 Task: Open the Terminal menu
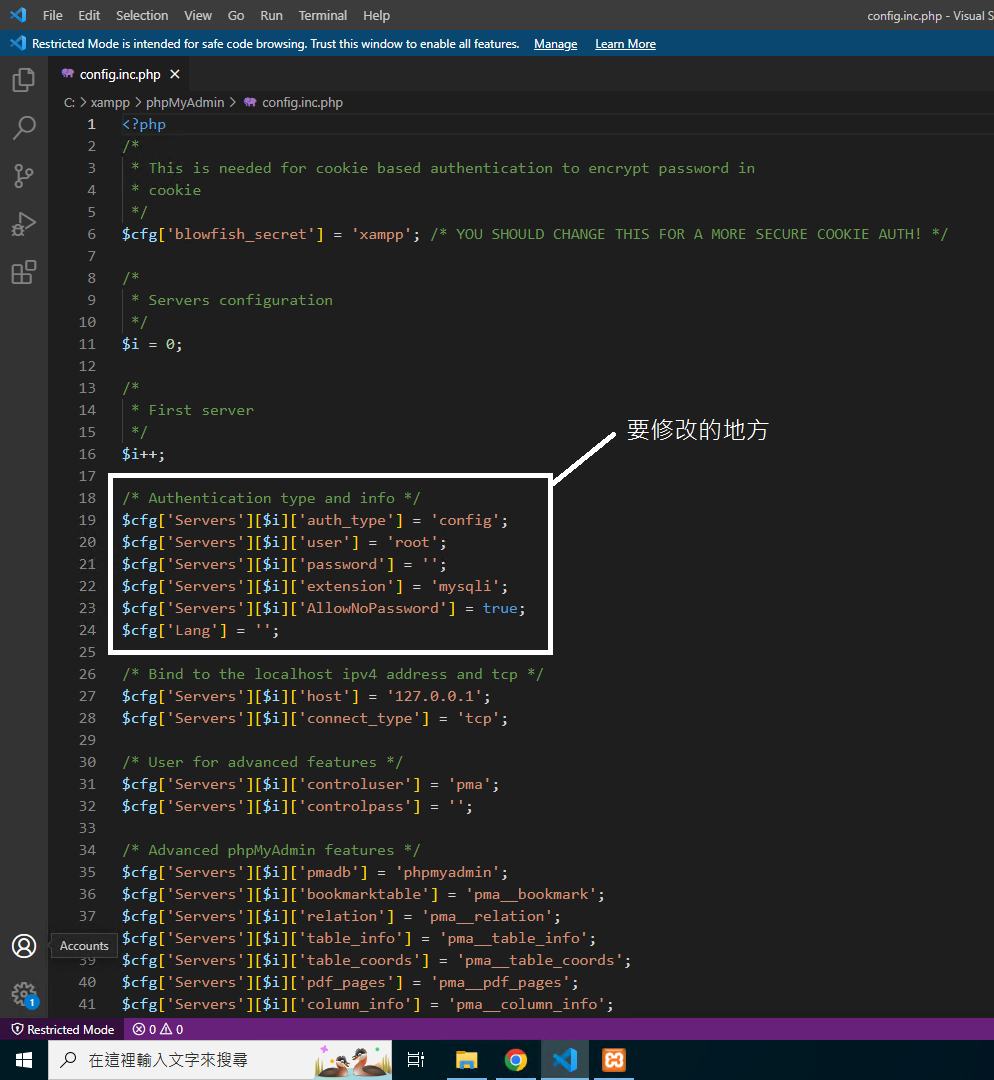point(322,16)
